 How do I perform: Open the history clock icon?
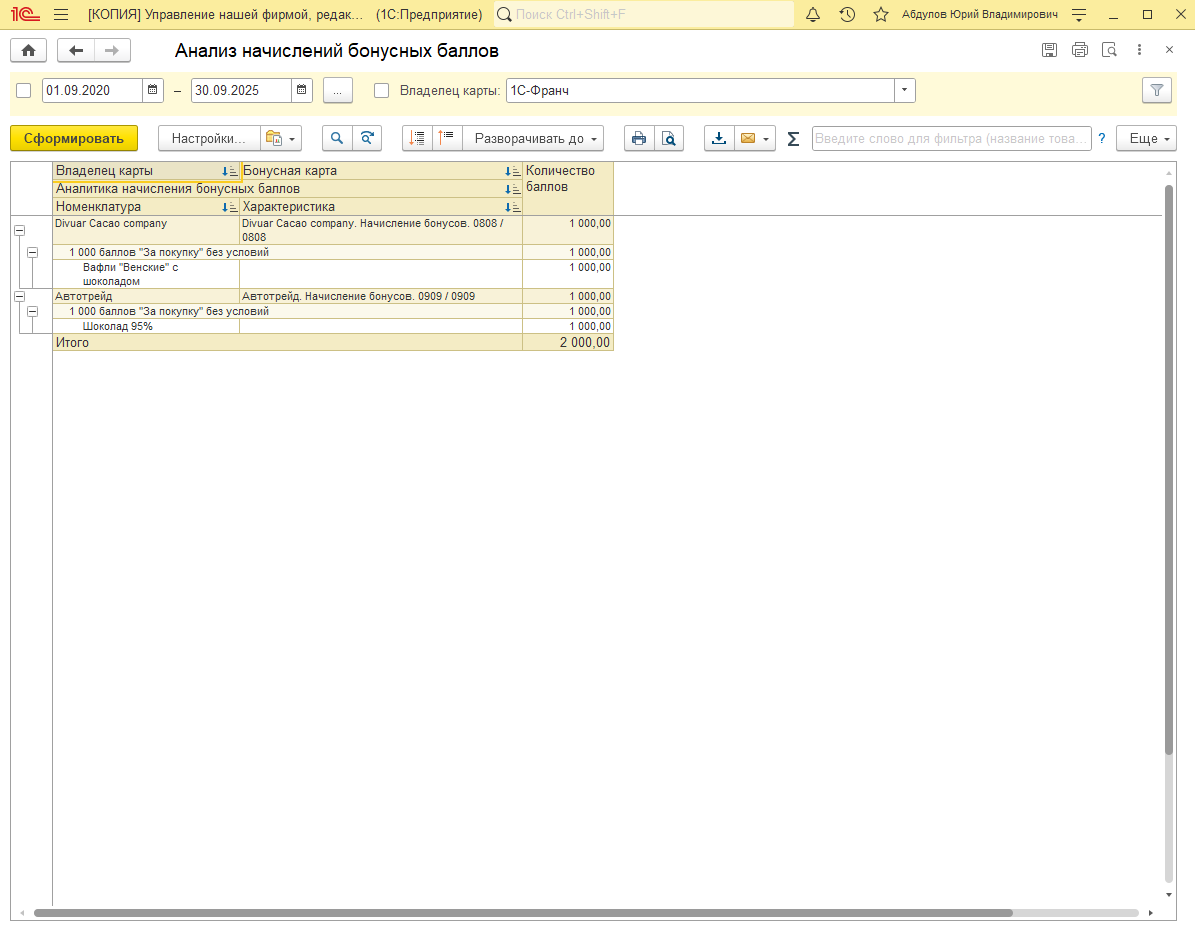click(847, 14)
